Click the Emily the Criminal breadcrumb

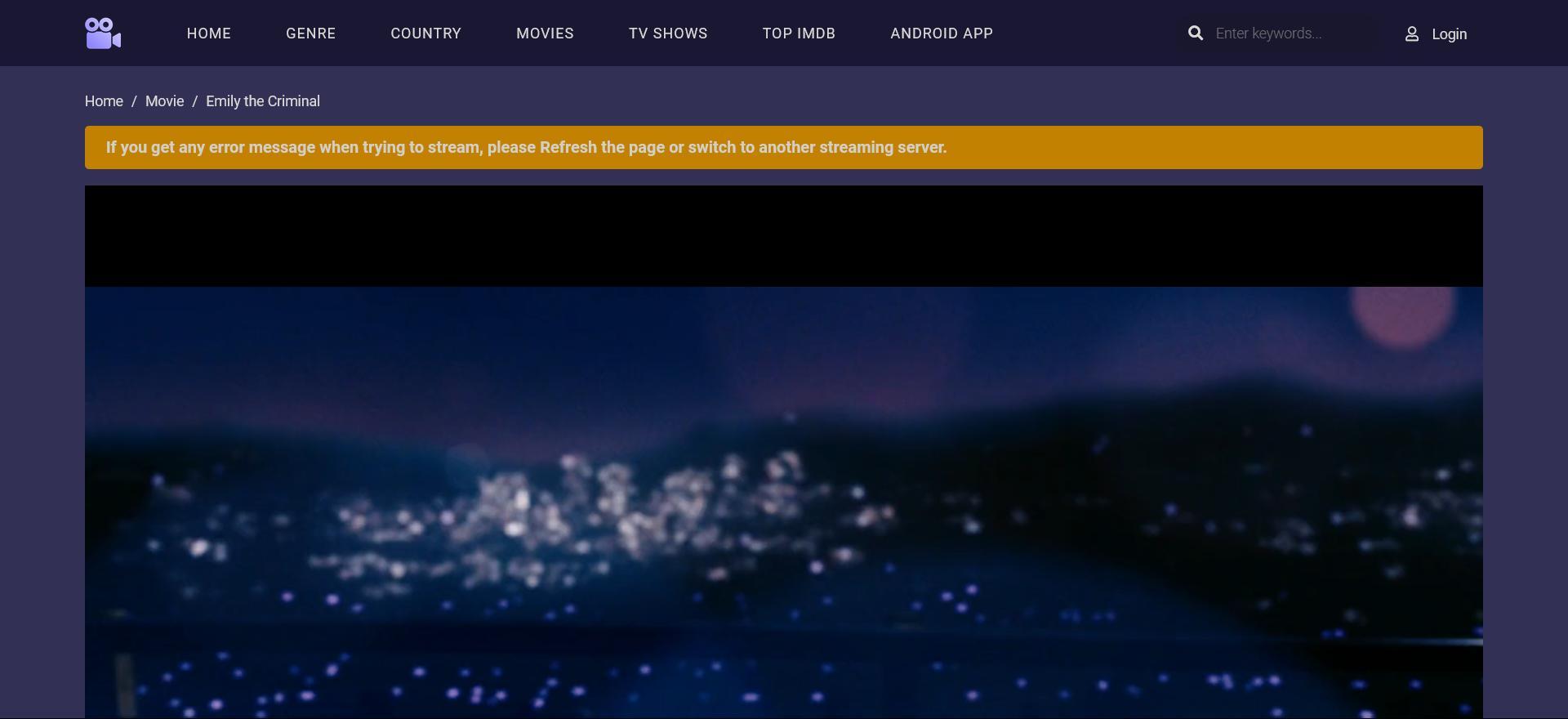tap(263, 101)
